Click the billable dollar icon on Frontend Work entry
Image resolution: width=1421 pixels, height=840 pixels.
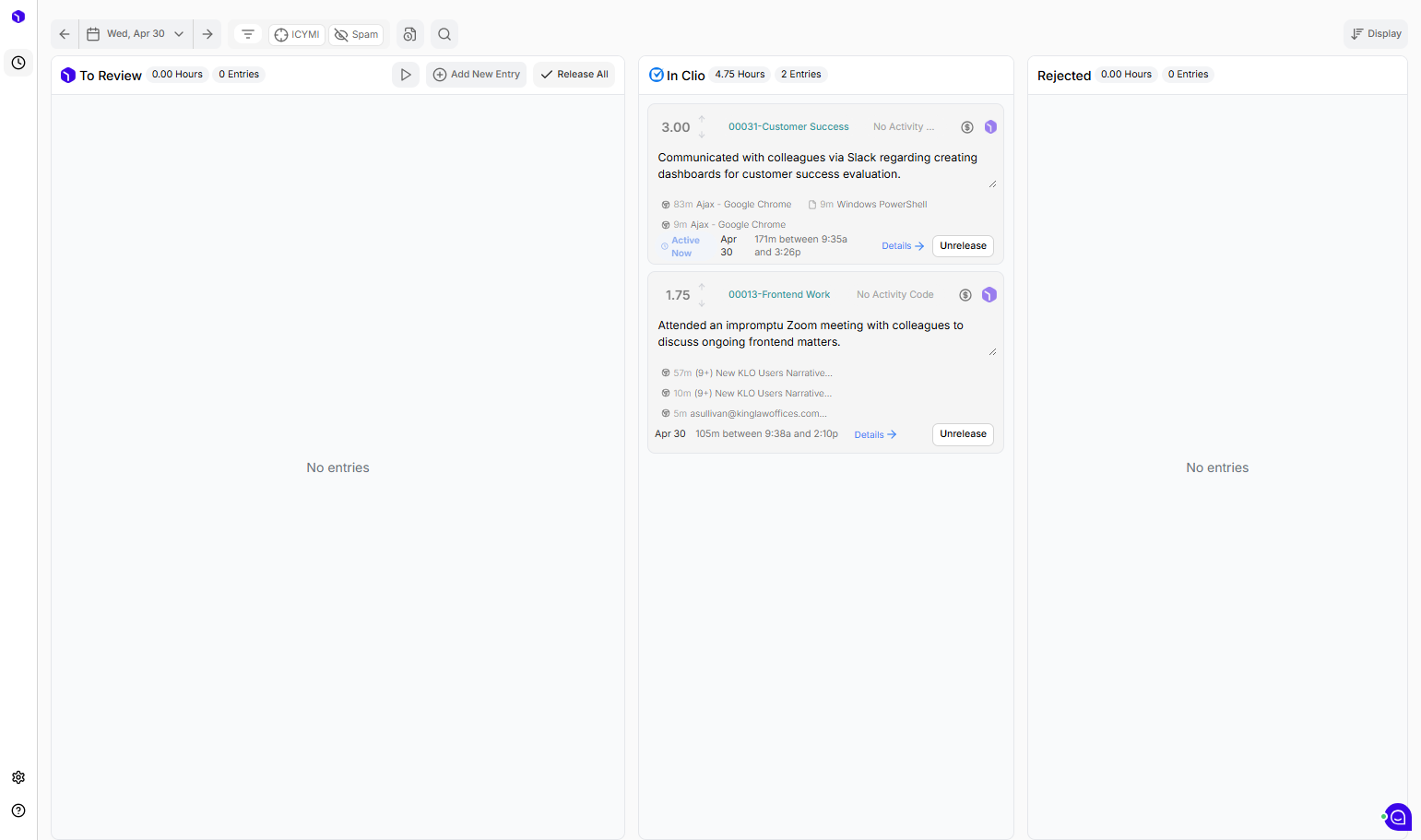click(x=965, y=295)
